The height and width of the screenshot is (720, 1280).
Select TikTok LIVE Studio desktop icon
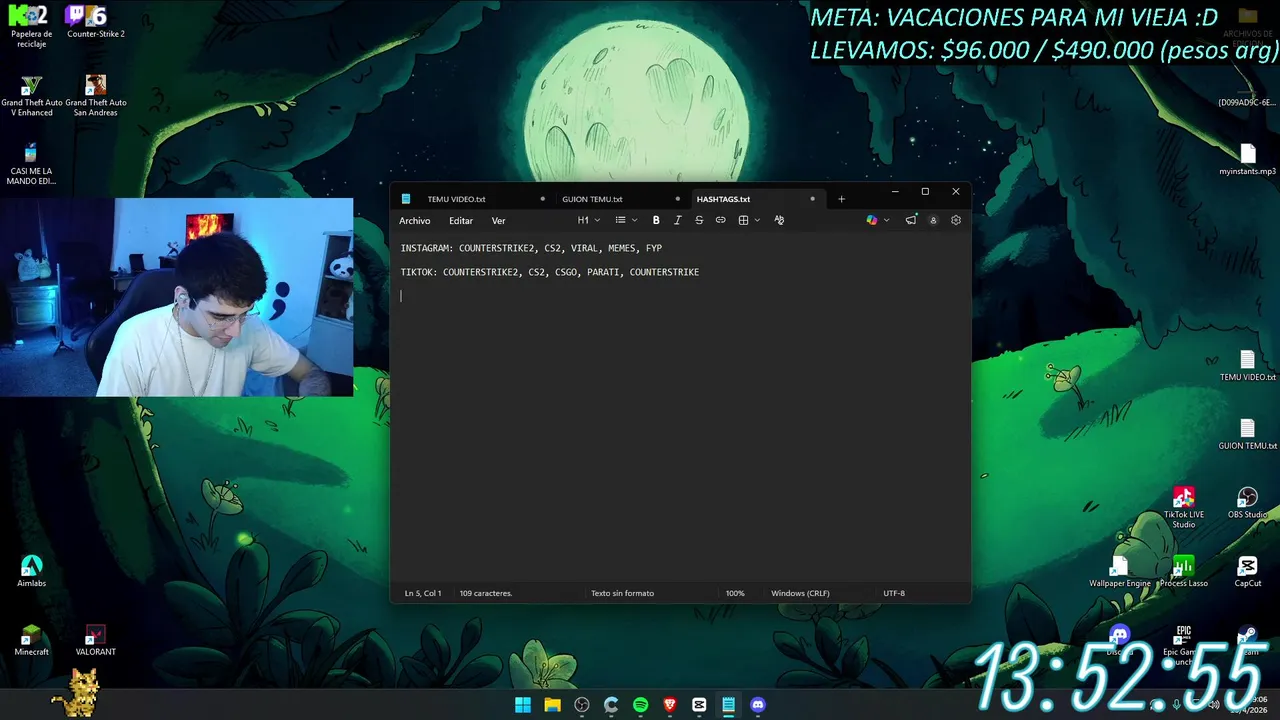coord(1183,508)
